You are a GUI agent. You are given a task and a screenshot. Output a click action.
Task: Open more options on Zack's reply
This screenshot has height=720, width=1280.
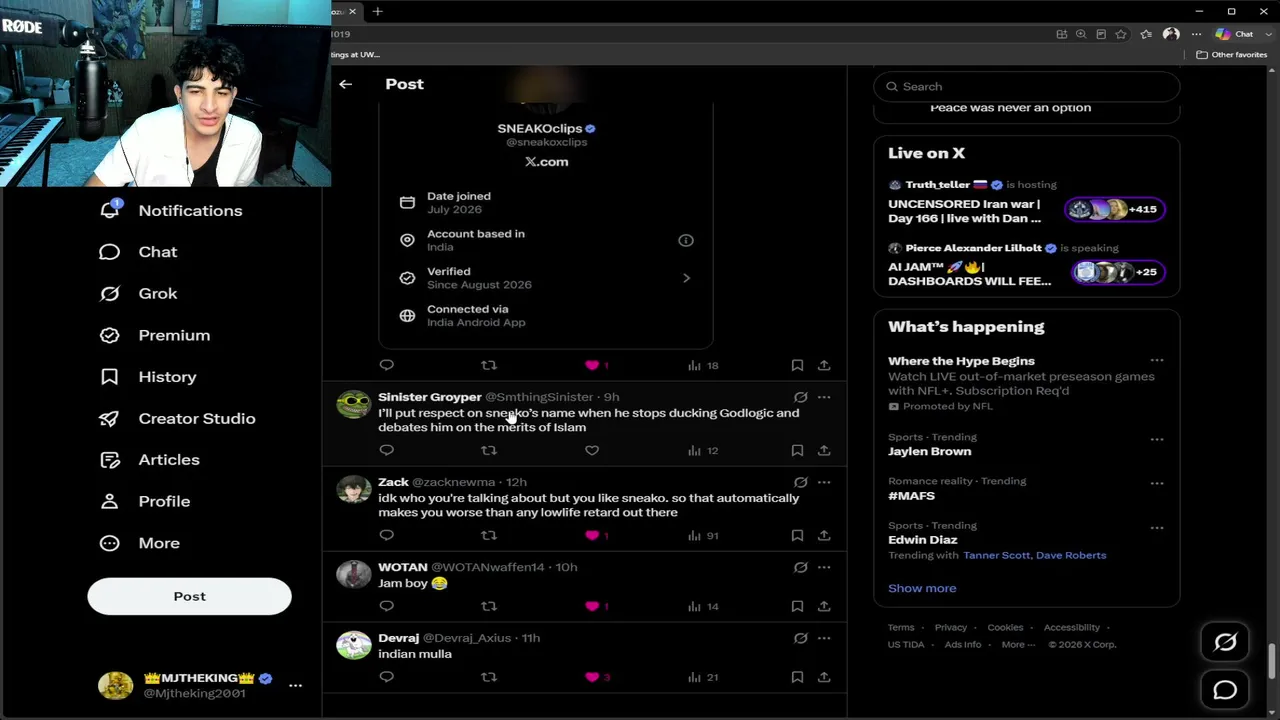click(x=824, y=482)
